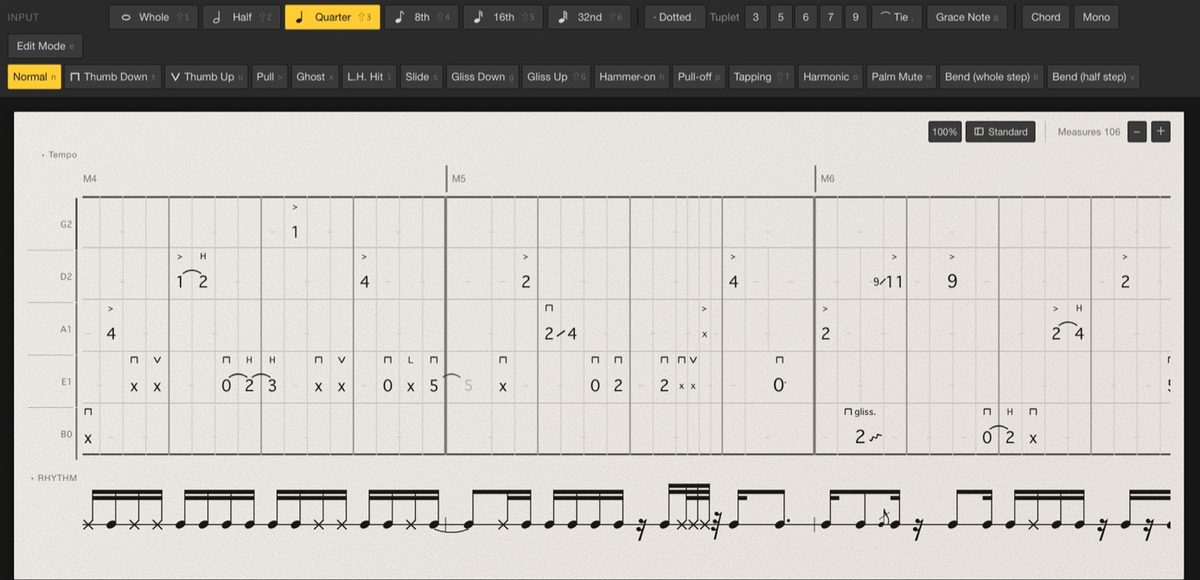
Task: Select Half note duration
Action: pos(241,17)
